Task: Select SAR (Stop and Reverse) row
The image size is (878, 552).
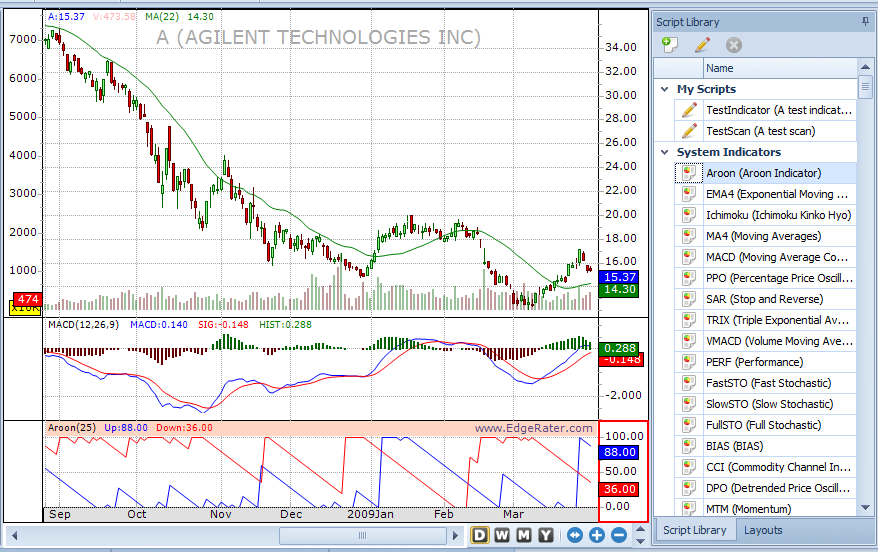Action: pyautogui.click(x=765, y=299)
